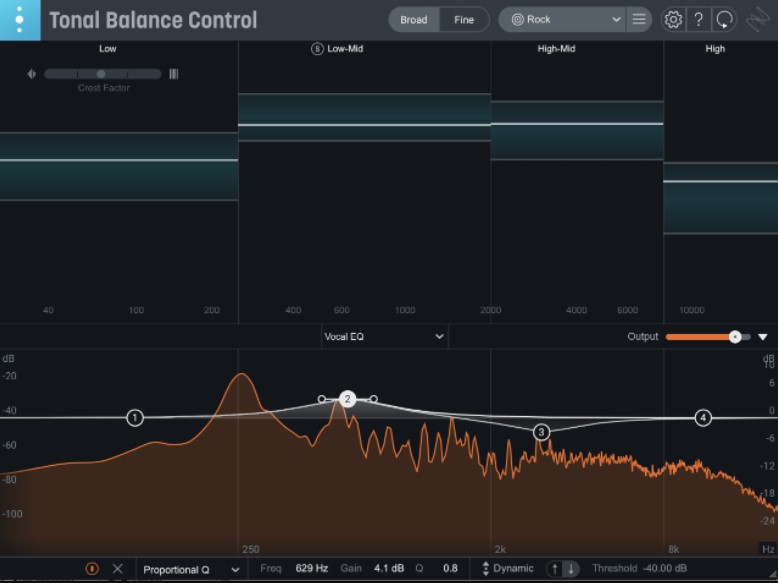Click the Threshold value -40.00 dB
This screenshot has height=583, width=778.
click(665, 569)
